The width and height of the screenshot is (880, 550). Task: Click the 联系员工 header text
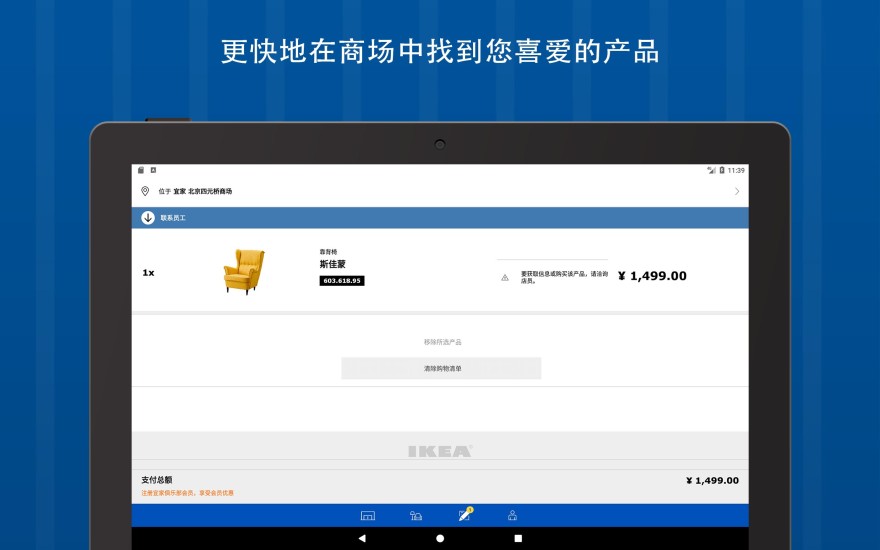[173, 218]
